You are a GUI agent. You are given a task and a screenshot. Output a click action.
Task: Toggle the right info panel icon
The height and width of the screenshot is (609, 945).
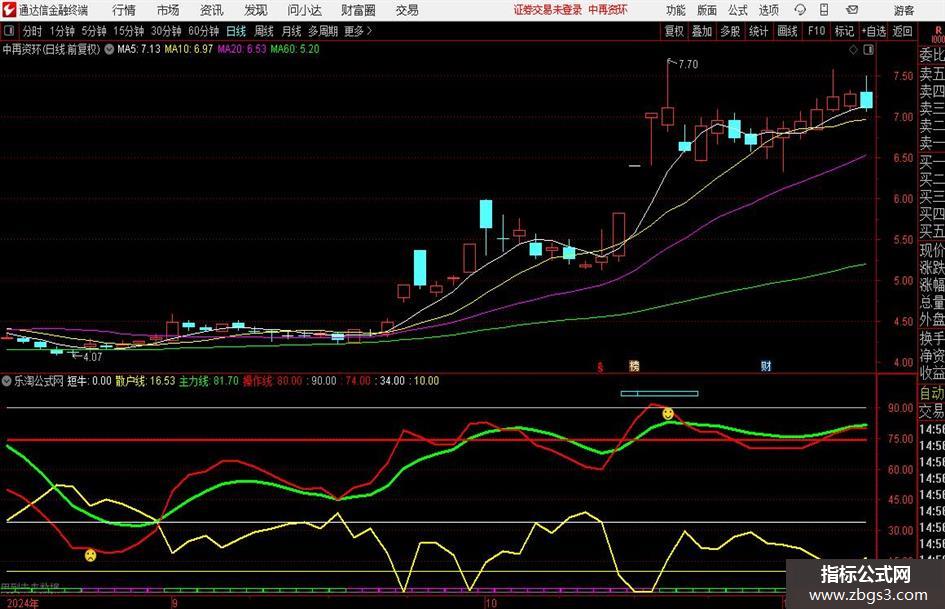pos(868,50)
